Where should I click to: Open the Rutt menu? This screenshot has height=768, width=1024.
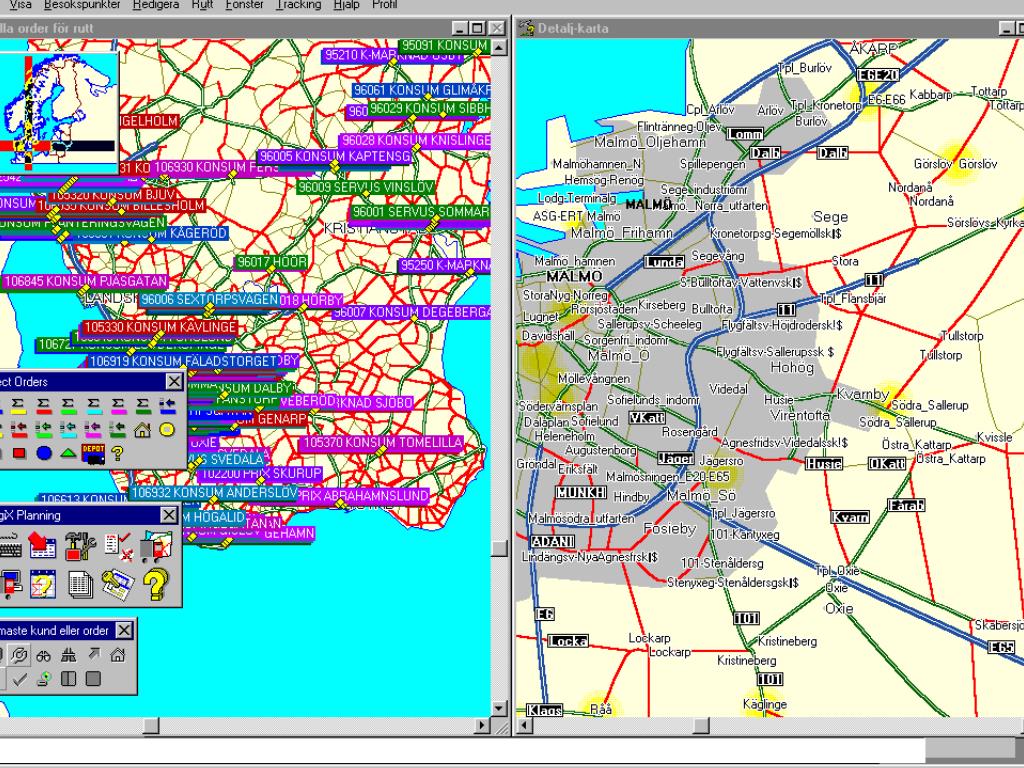(202, 5)
